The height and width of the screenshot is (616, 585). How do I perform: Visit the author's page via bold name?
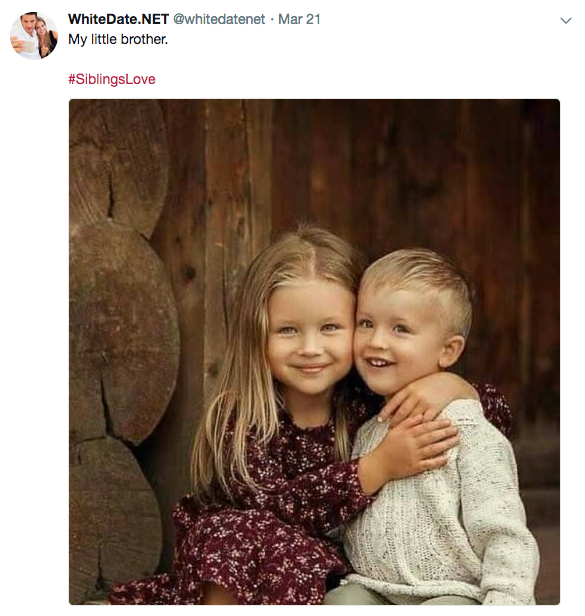[x=118, y=19]
